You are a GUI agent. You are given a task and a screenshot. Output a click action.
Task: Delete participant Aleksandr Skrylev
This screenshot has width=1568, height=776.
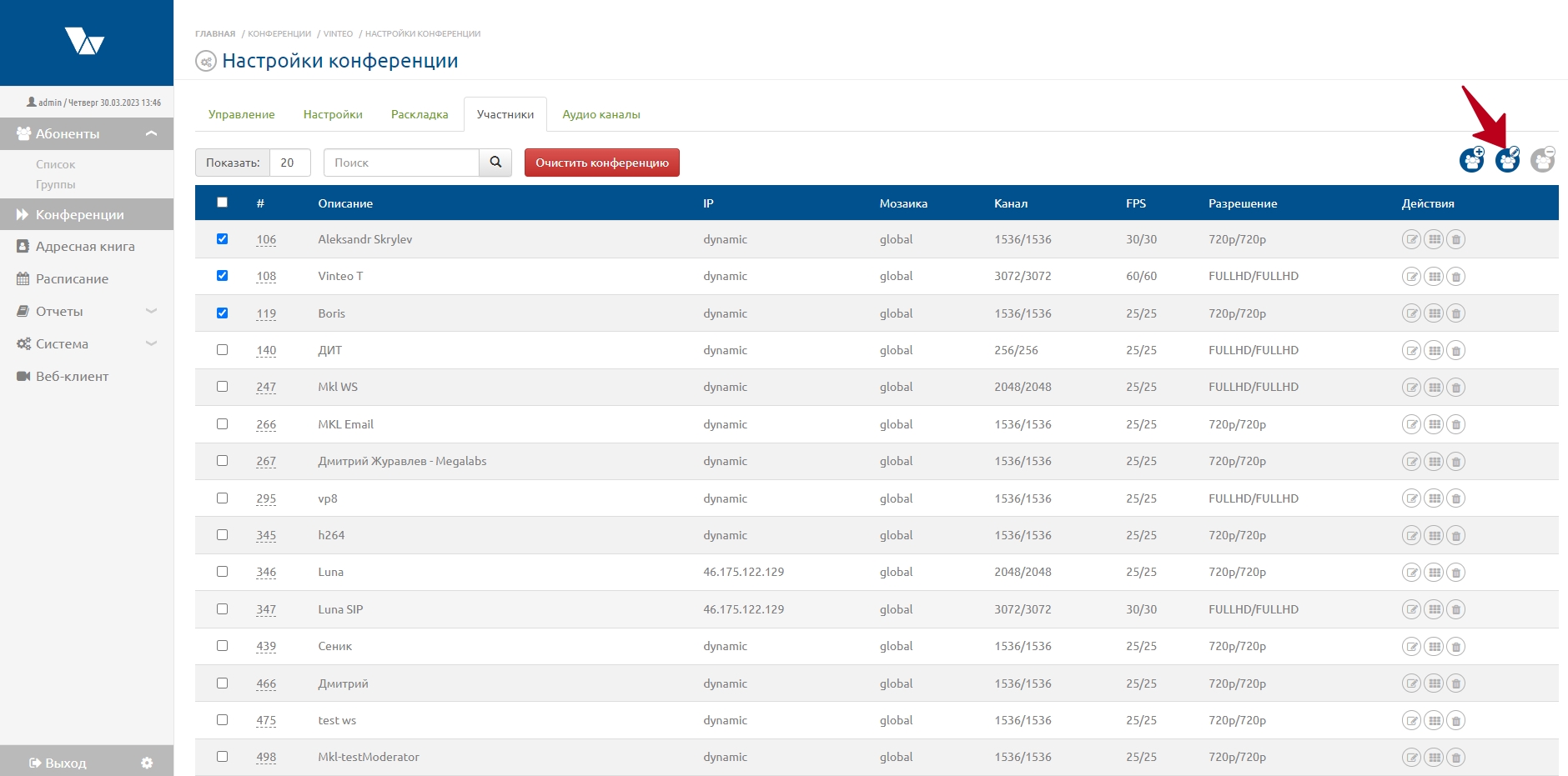(1456, 239)
